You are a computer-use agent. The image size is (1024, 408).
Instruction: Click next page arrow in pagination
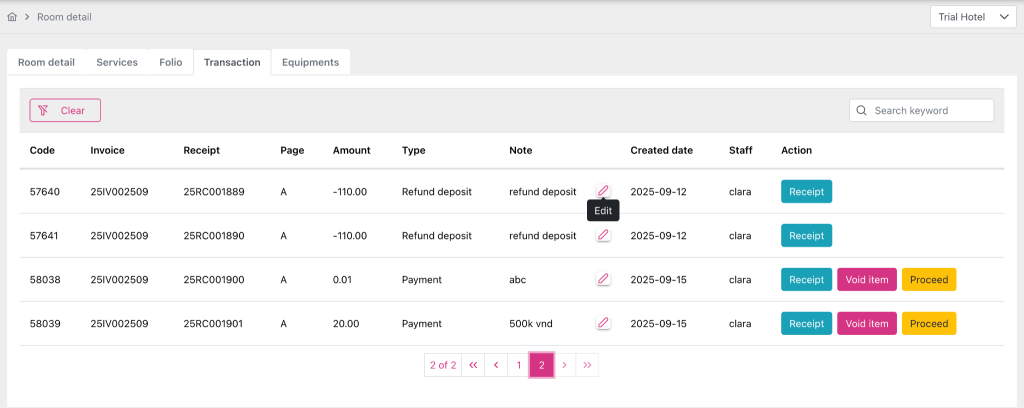(564, 365)
